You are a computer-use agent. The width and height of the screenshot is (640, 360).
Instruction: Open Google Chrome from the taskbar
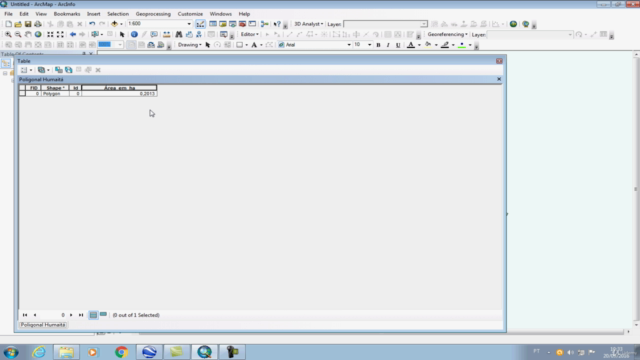[x=121, y=352]
